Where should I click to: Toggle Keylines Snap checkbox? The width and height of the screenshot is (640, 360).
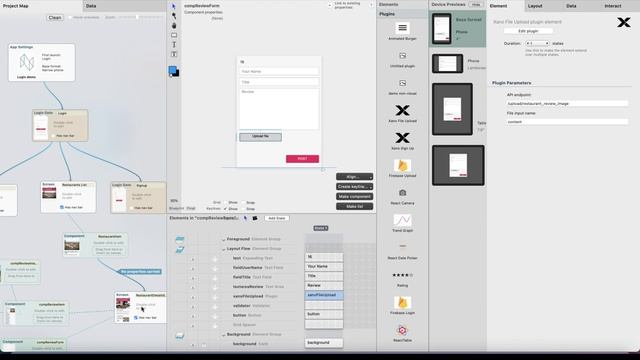(x=243, y=209)
